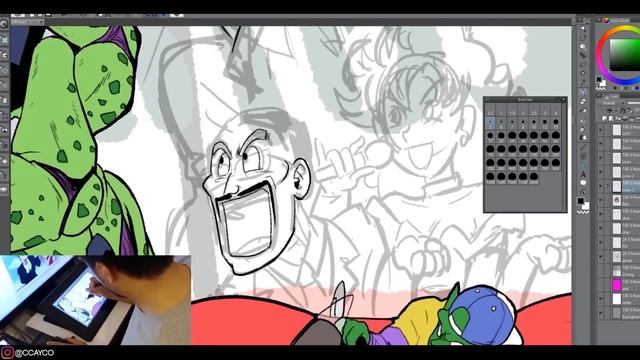
Task: Toggle visibility of the Lines 2 layer
Action: (600, 171)
